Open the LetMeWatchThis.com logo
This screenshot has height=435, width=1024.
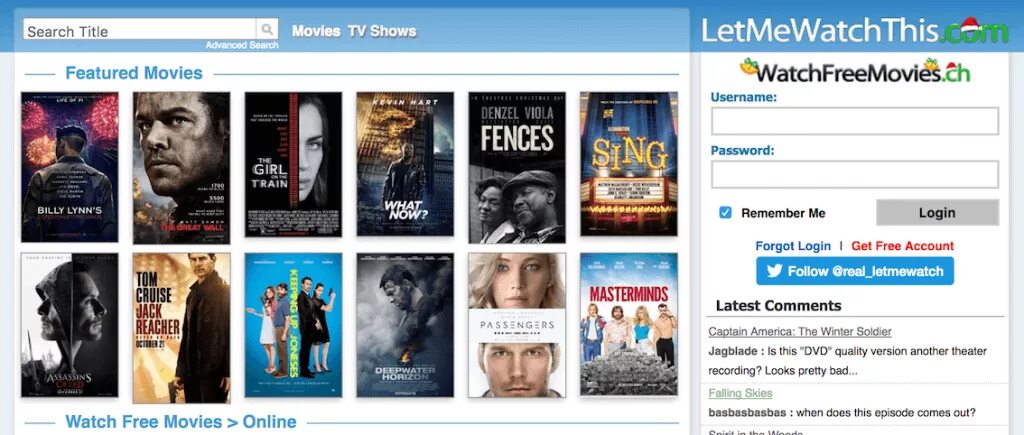[x=855, y=30]
